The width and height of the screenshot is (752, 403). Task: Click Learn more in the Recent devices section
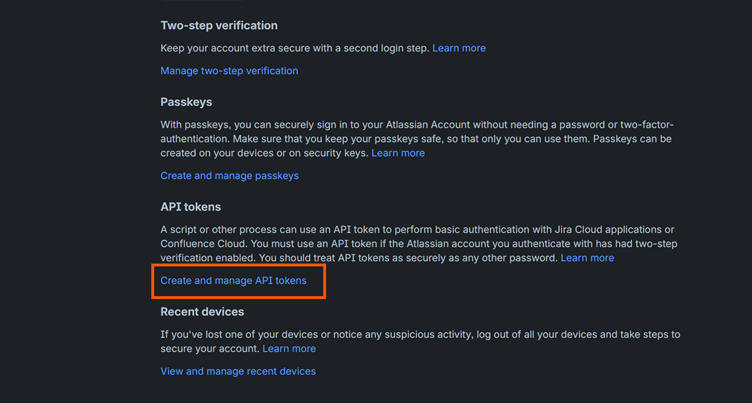pyautogui.click(x=289, y=349)
